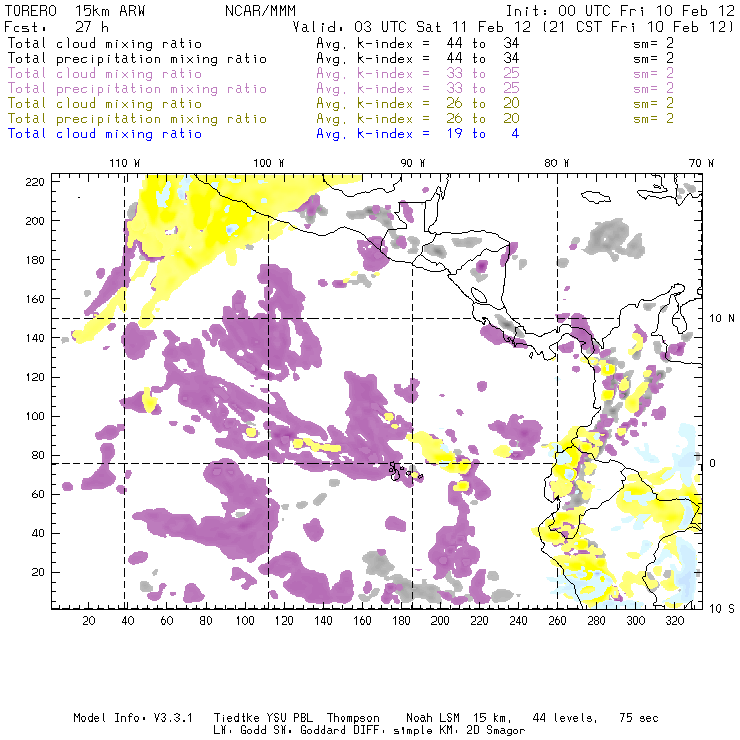Click the "Fcst: 27 h" forecast hour text
The image size is (740, 740).
pos(57,26)
